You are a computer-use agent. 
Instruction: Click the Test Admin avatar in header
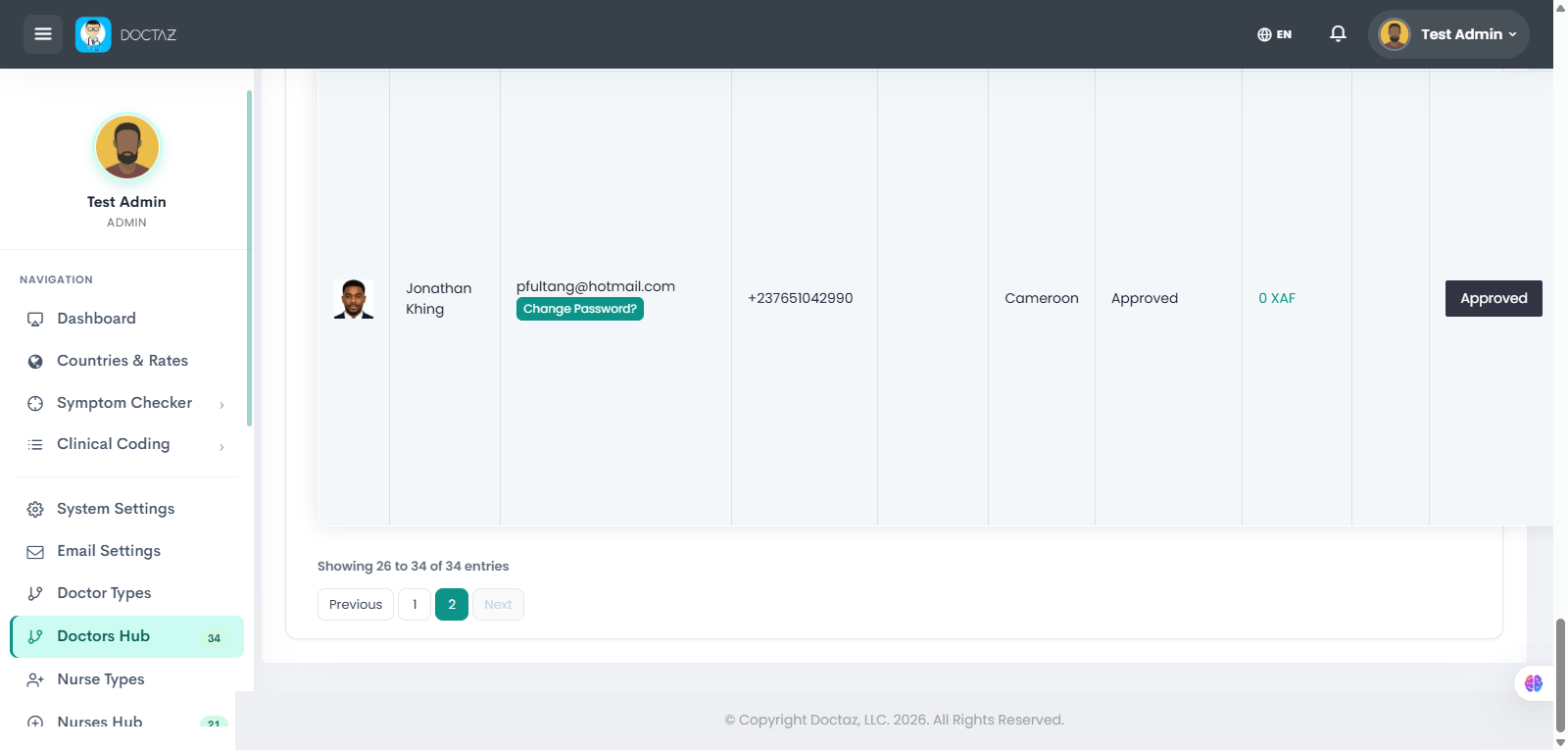coord(1394,34)
